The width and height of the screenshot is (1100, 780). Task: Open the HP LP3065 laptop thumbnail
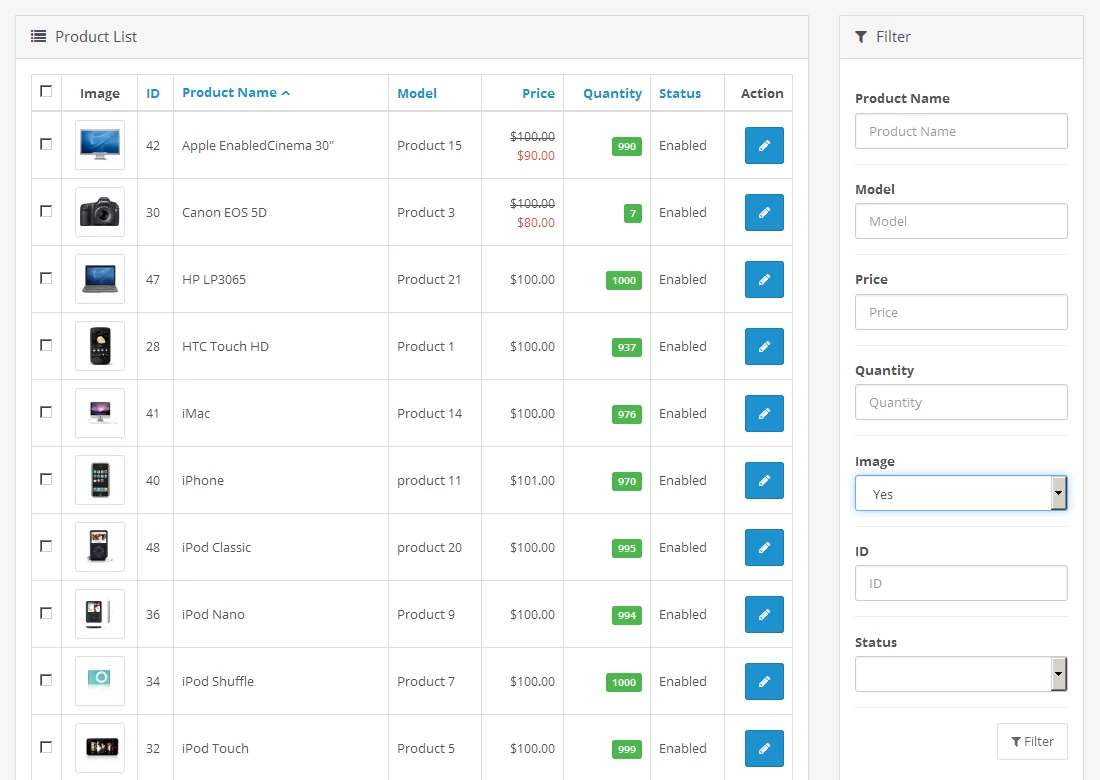[100, 279]
